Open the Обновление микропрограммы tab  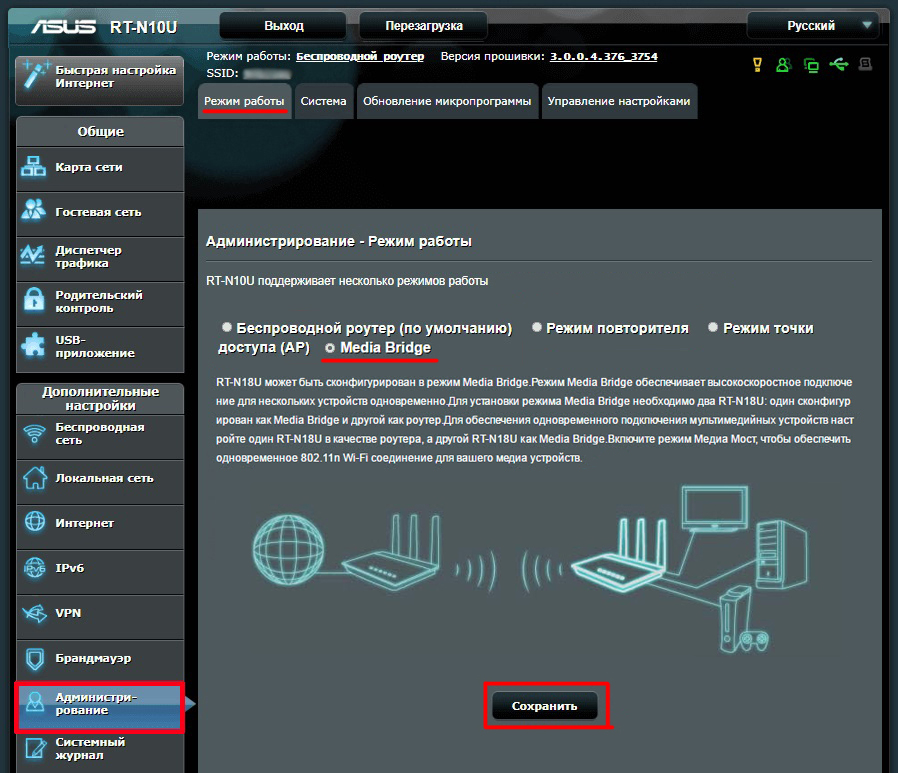447,101
